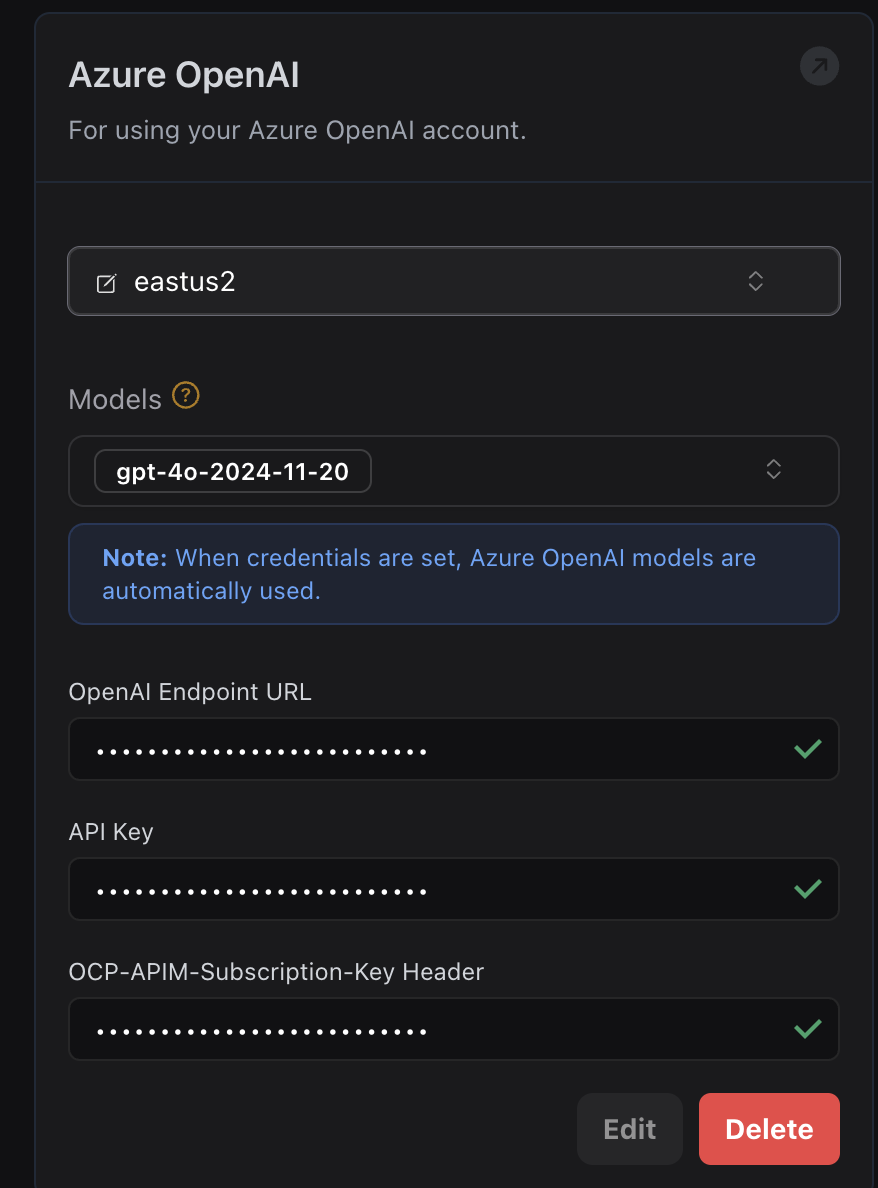Click the external link arrow icon
This screenshot has height=1188, width=878.
coord(819,66)
